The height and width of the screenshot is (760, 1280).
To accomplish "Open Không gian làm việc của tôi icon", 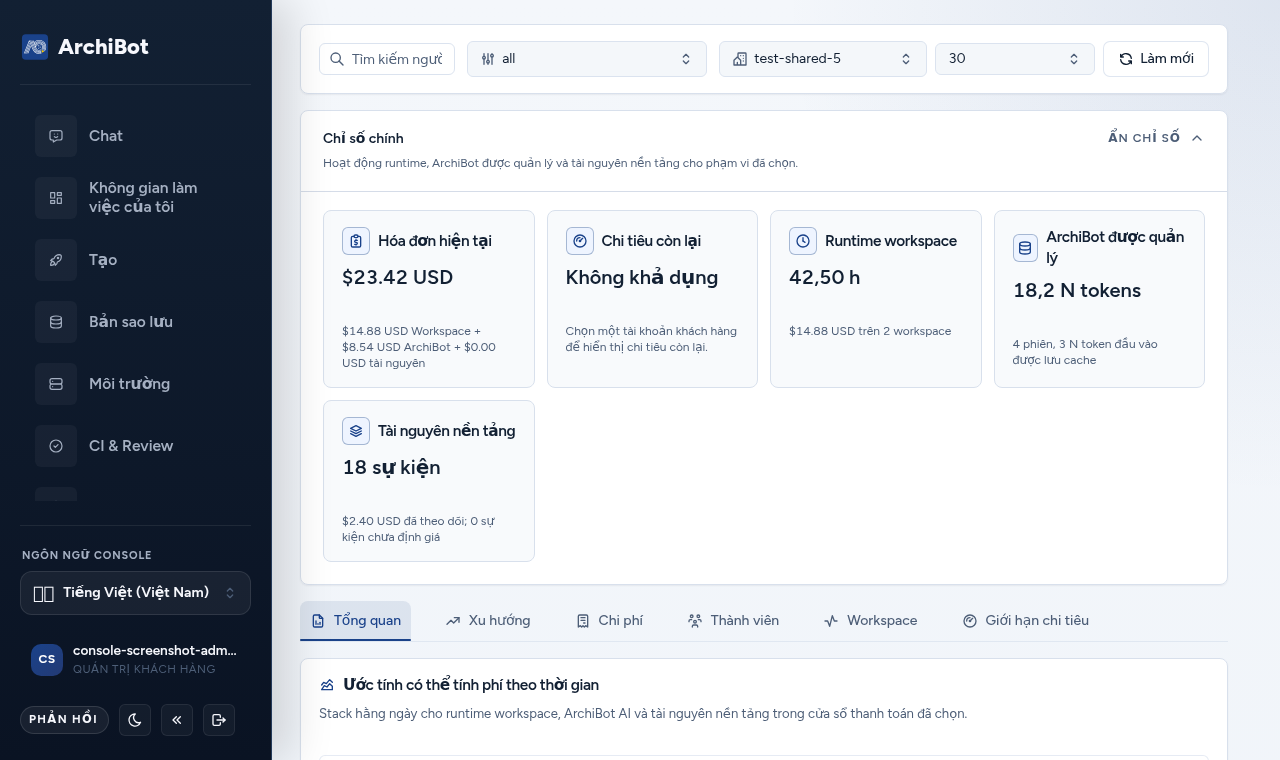I will click(56, 198).
